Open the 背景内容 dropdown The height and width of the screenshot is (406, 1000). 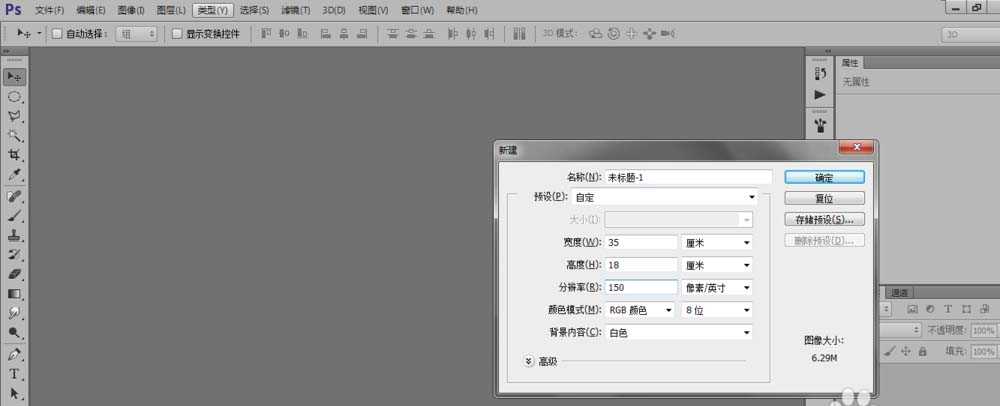pyautogui.click(x=679, y=332)
